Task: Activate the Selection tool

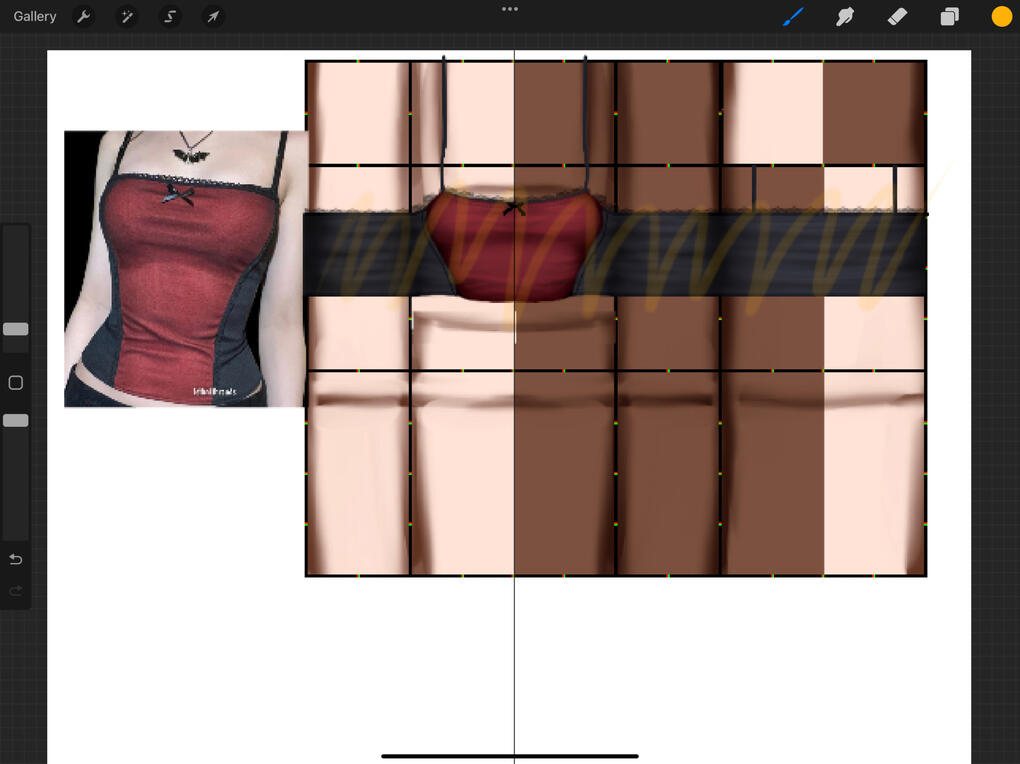Action: click(x=170, y=17)
